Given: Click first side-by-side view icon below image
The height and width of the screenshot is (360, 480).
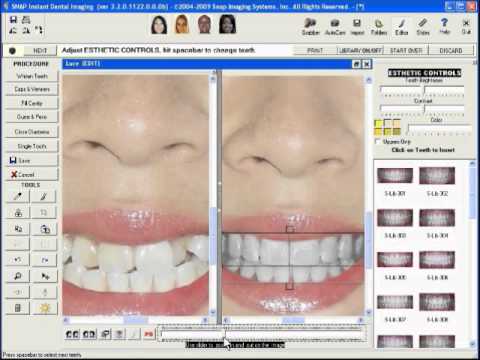Looking at the screenshot, I should tap(72, 334).
